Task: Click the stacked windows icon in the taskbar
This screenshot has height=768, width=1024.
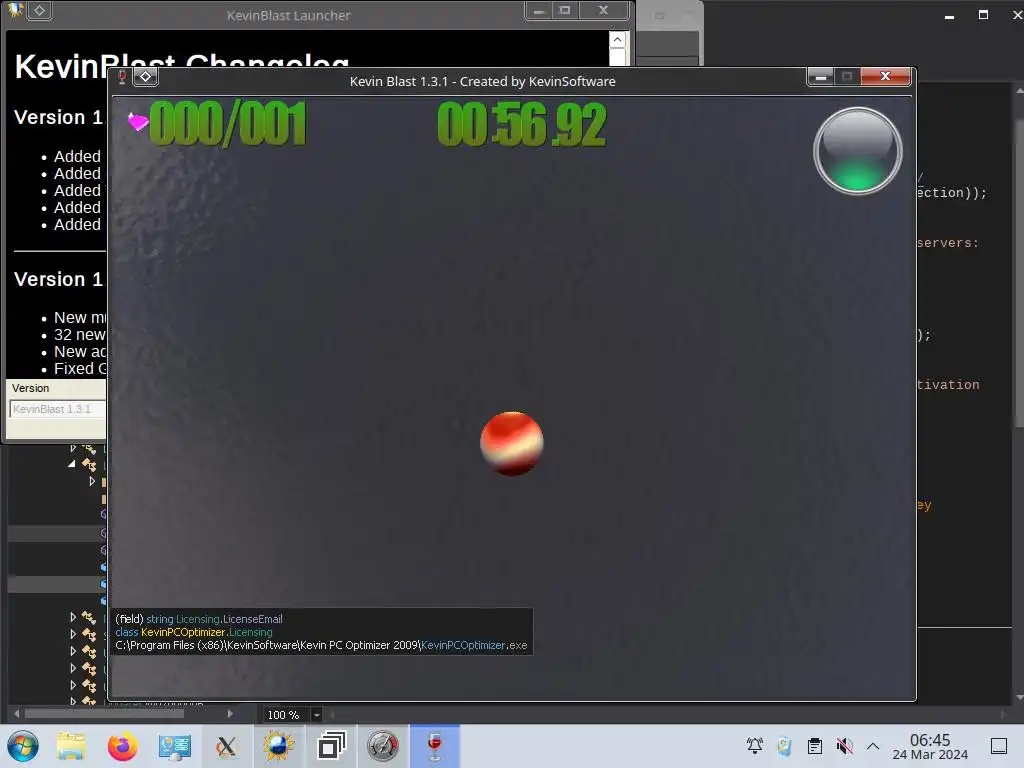Action: (x=331, y=746)
